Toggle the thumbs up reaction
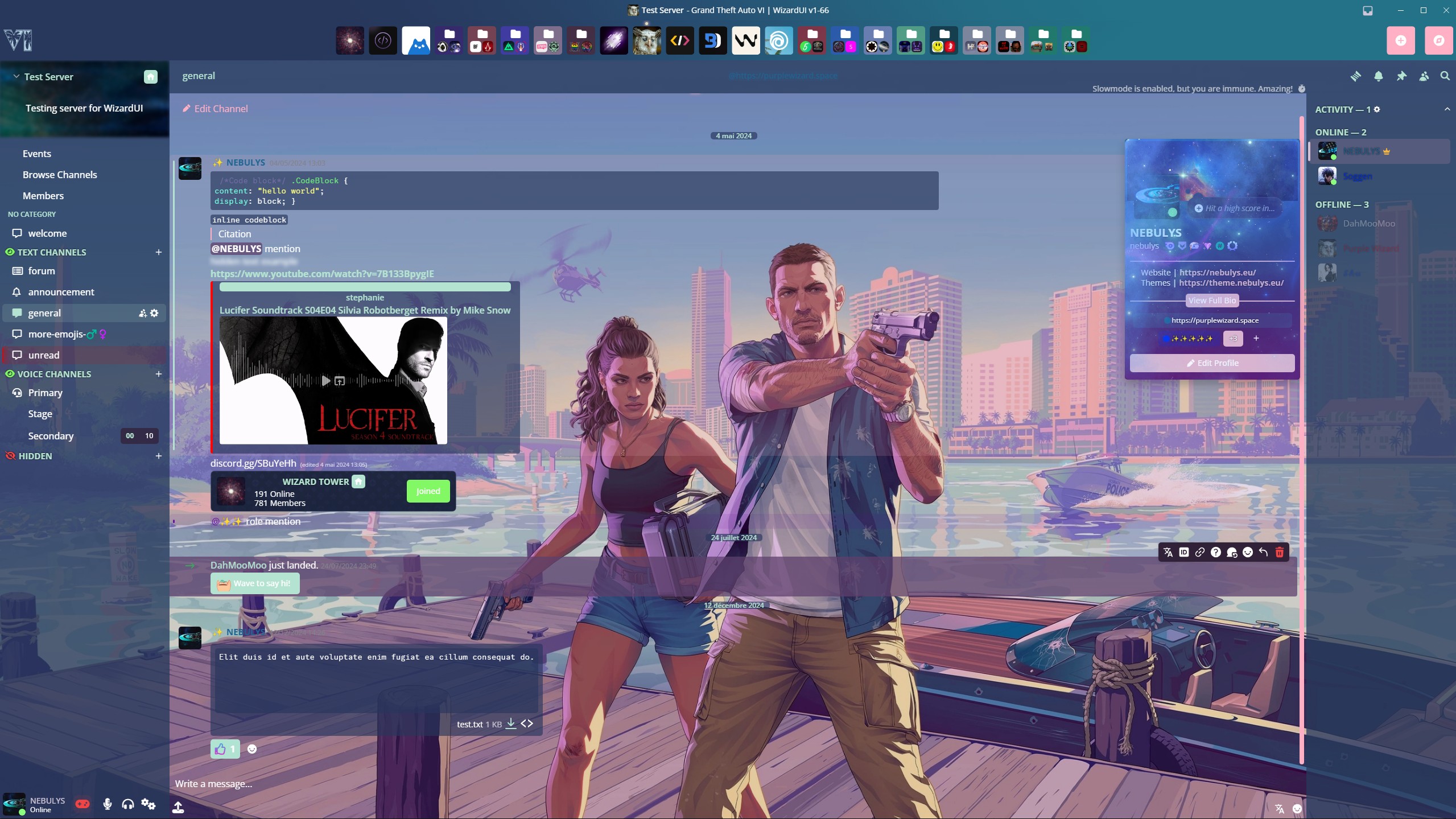This screenshot has height=819, width=1456. (x=225, y=749)
